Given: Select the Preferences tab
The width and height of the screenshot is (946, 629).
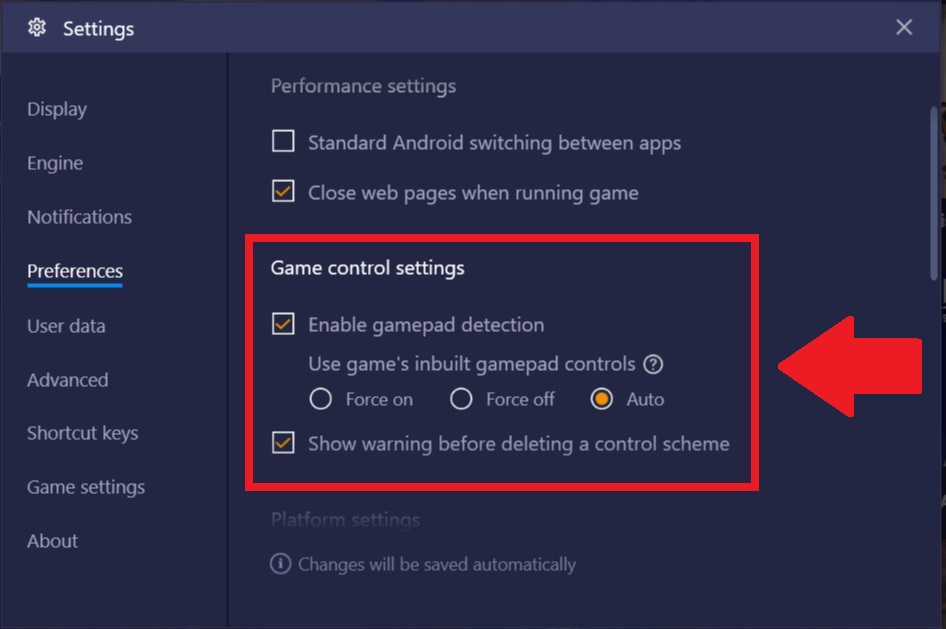Looking at the screenshot, I should pos(75,271).
